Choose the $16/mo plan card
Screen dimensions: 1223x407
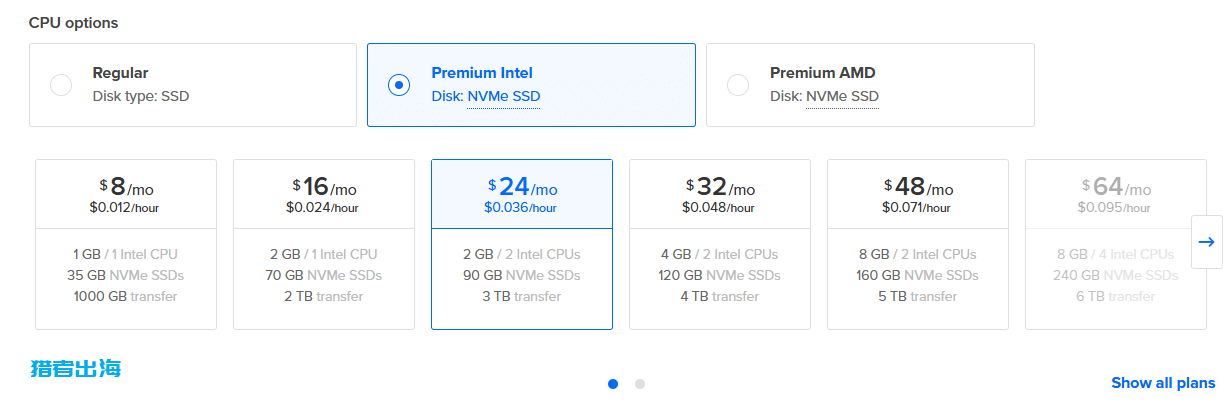tap(324, 244)
